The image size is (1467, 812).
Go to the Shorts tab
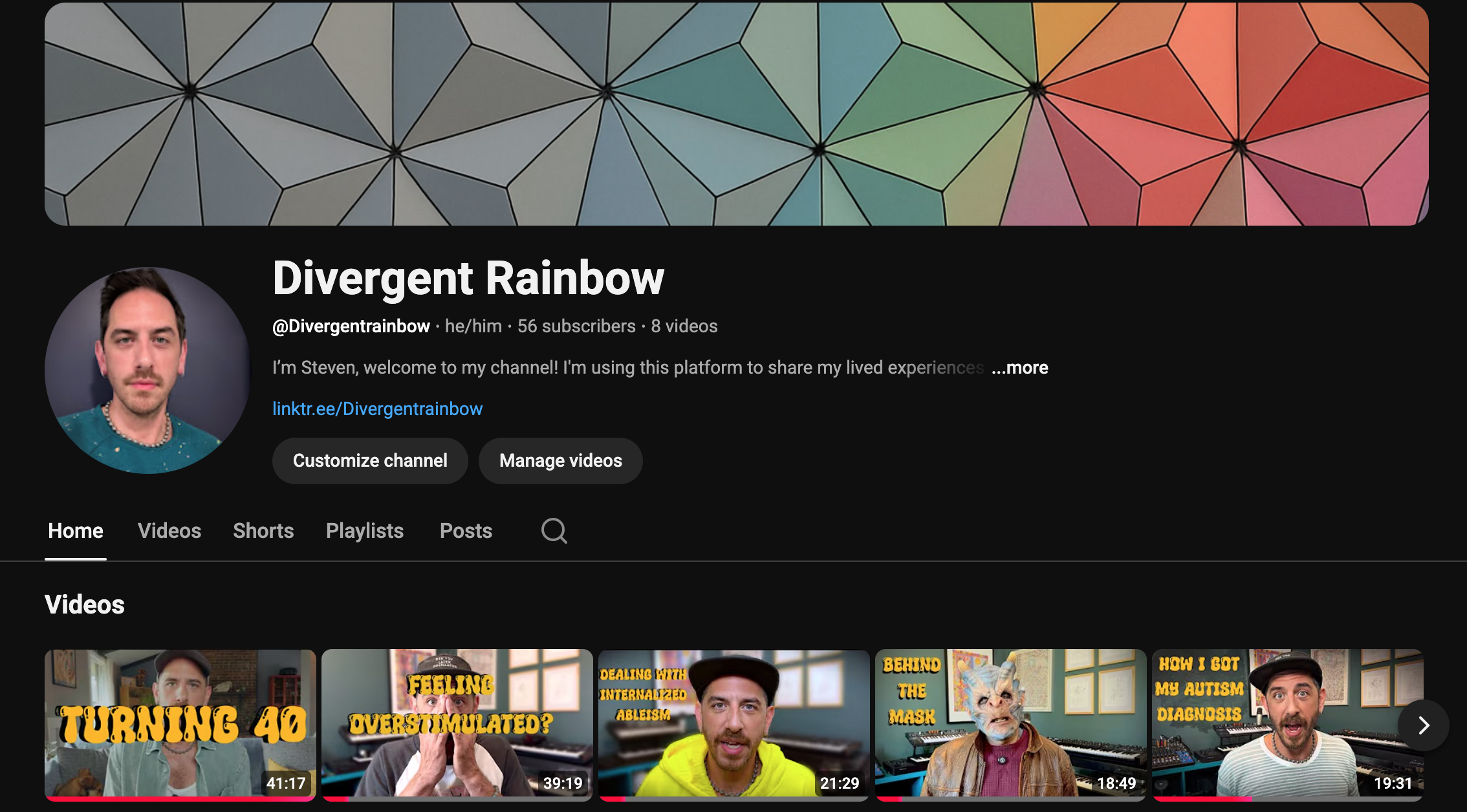click(263, 531)
